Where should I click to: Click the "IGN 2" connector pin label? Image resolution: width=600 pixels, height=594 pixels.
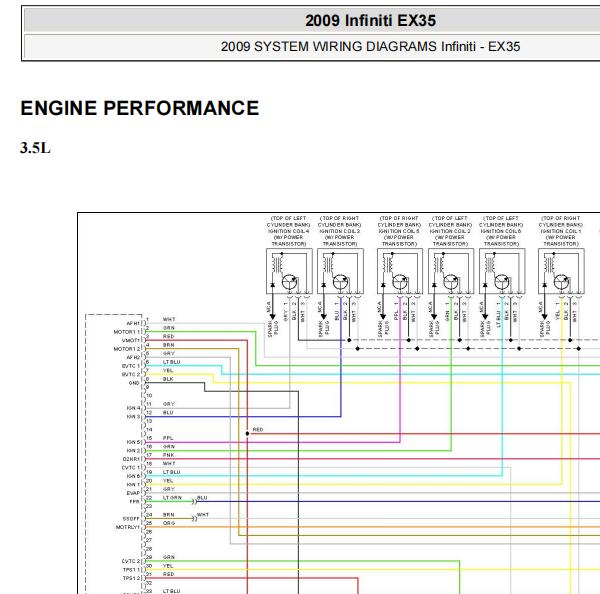pos(134,450)
